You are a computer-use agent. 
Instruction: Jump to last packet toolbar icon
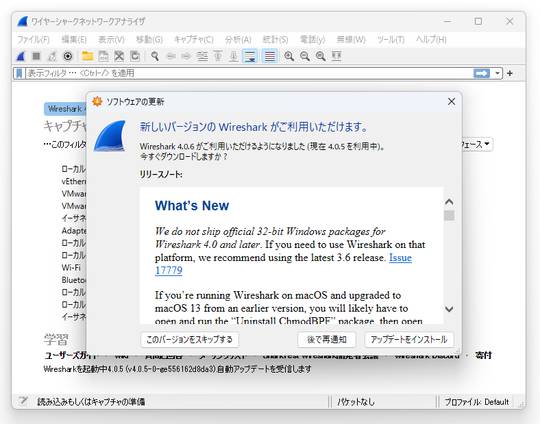pos(233,56)
